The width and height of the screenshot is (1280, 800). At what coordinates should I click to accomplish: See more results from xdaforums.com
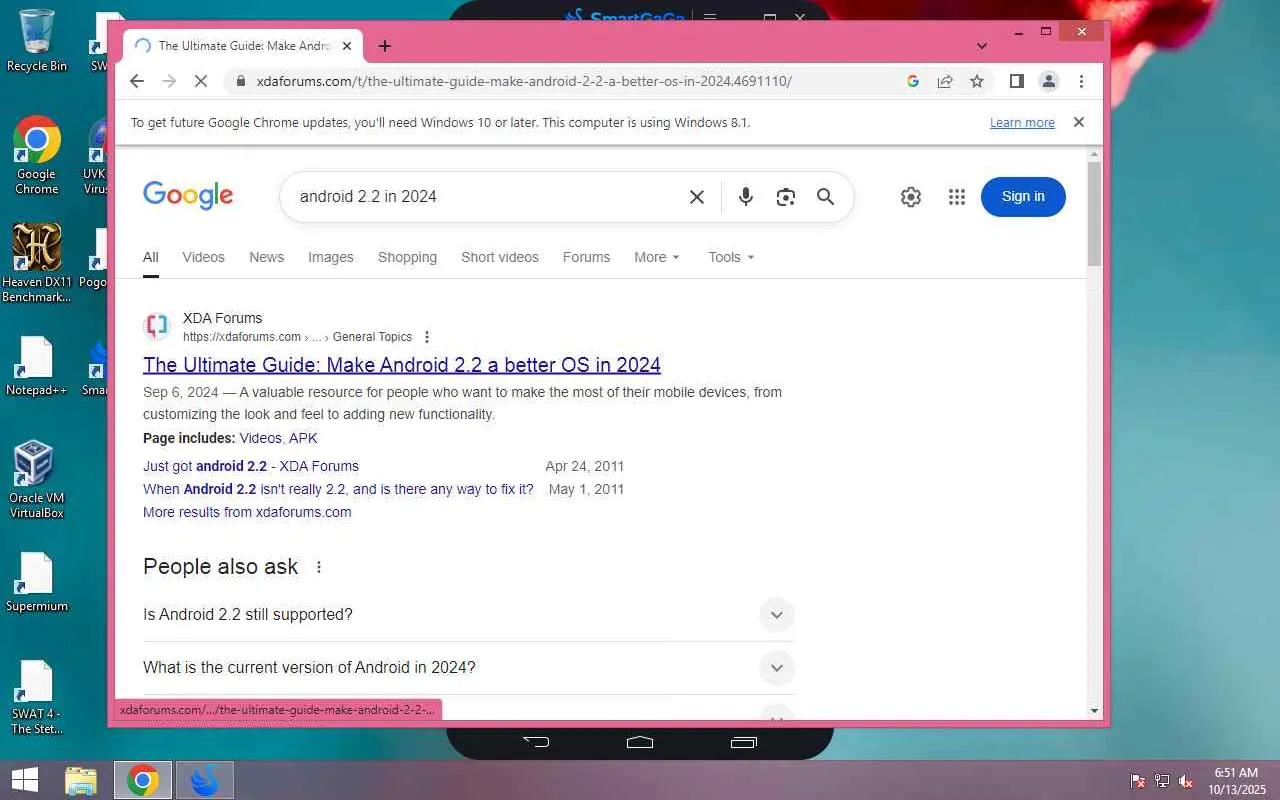247,512
